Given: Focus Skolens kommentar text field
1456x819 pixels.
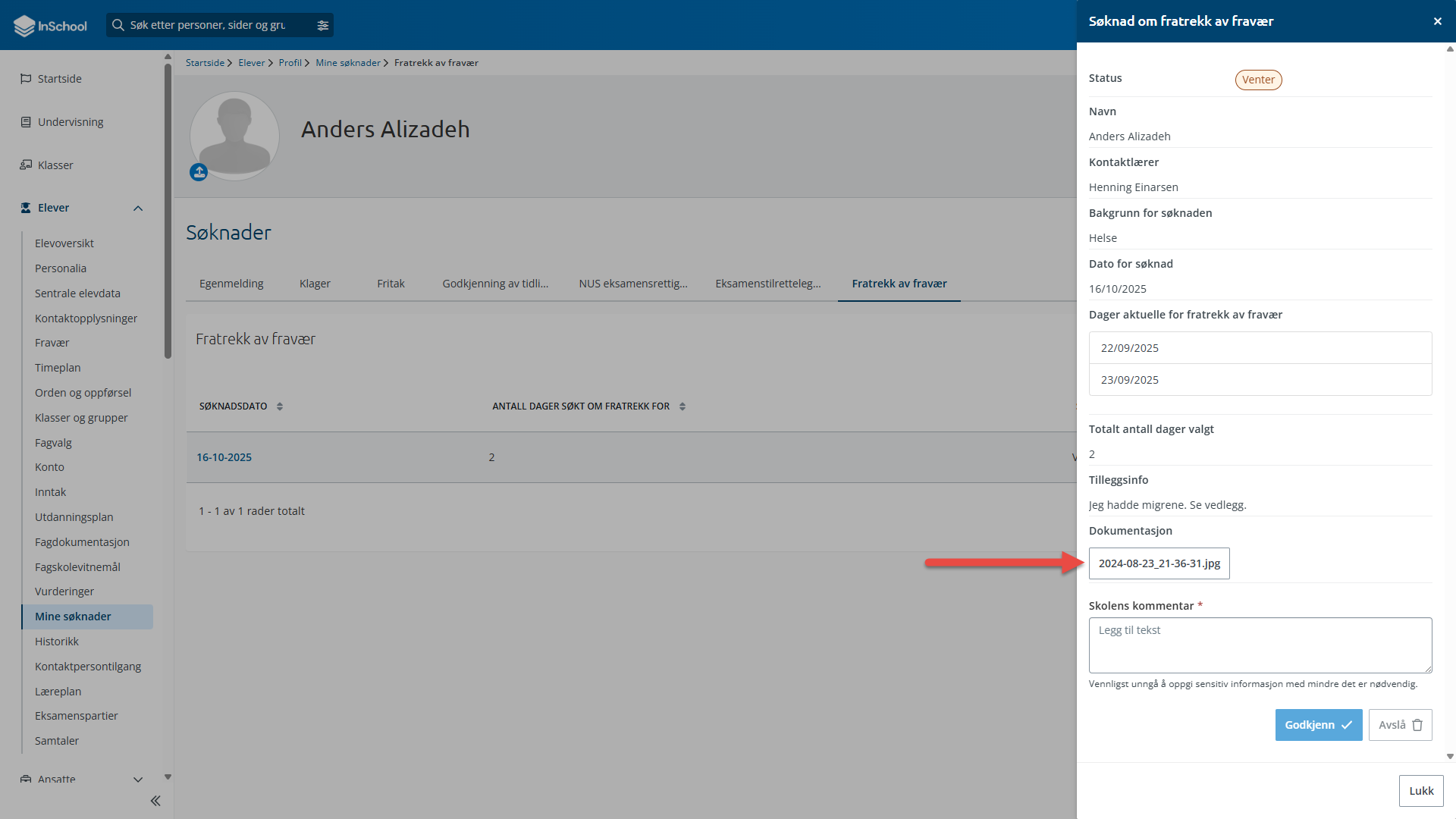Looking at the screenshot, I should pyautogui.click(x=1260, y=645).
